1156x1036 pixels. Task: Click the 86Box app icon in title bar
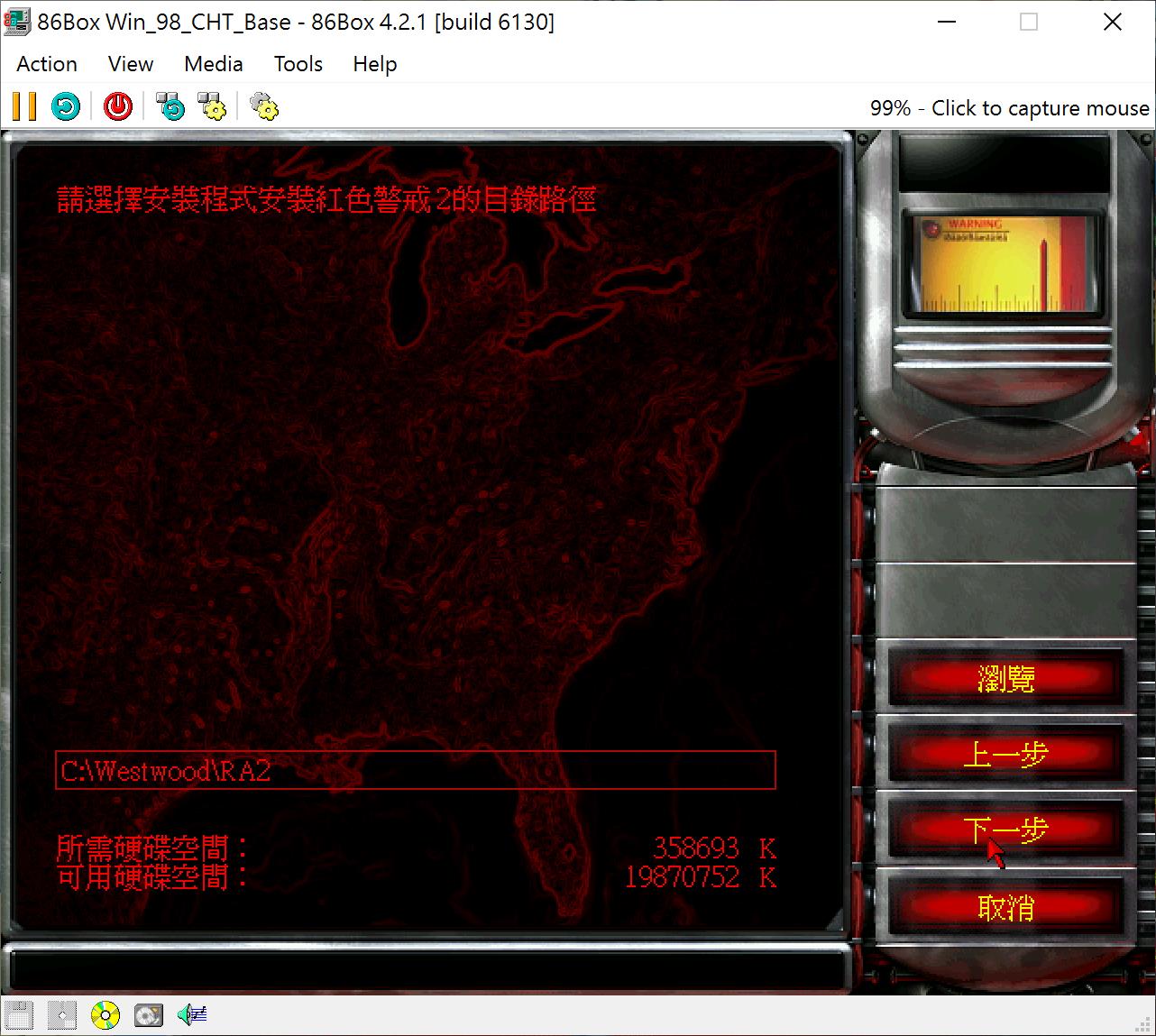17,22
